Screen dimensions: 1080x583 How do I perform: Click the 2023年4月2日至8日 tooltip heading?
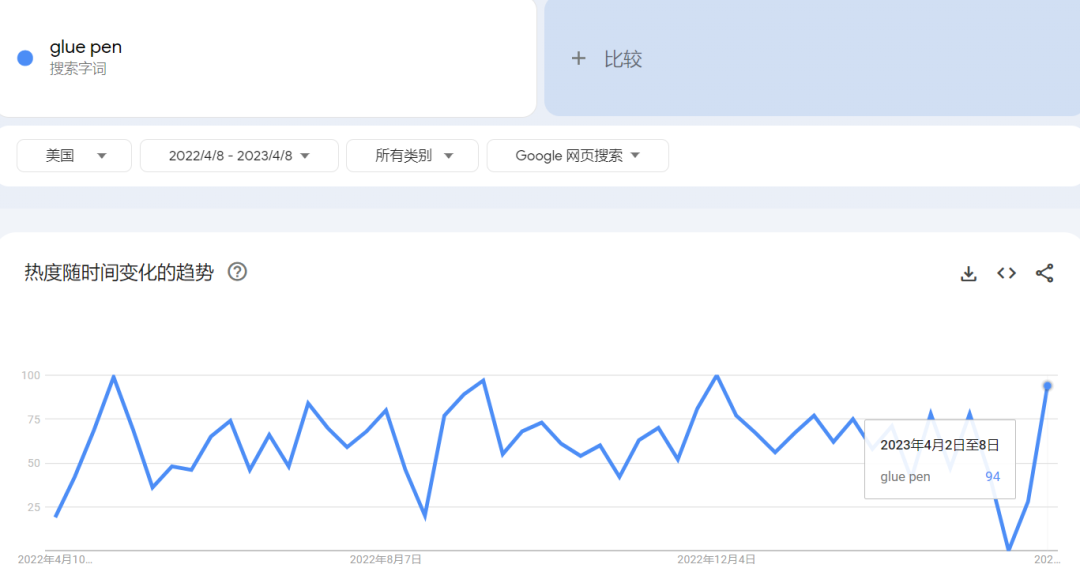(x=939, y=445)
